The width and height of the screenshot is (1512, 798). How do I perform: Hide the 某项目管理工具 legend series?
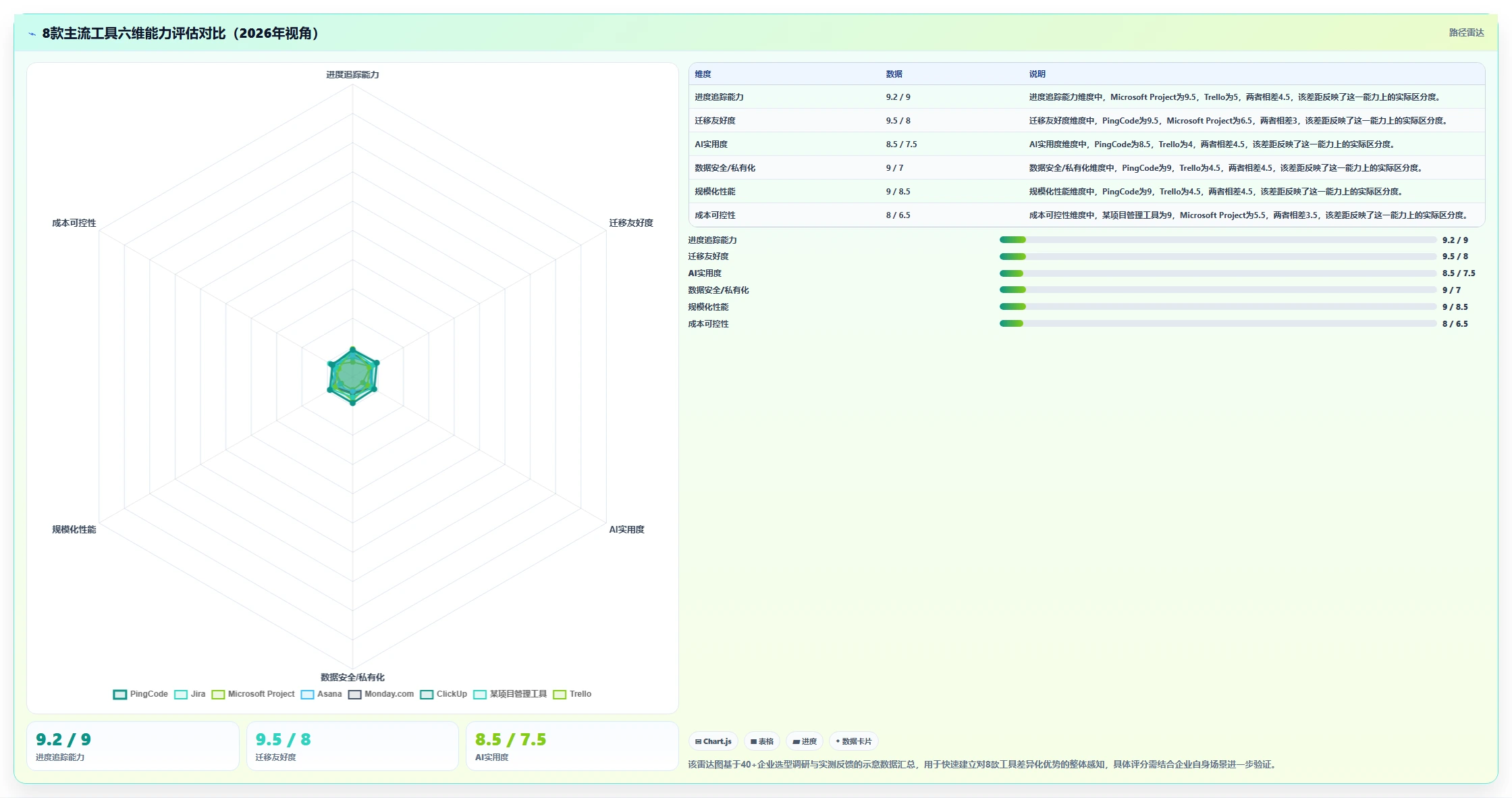pos(510,694)
